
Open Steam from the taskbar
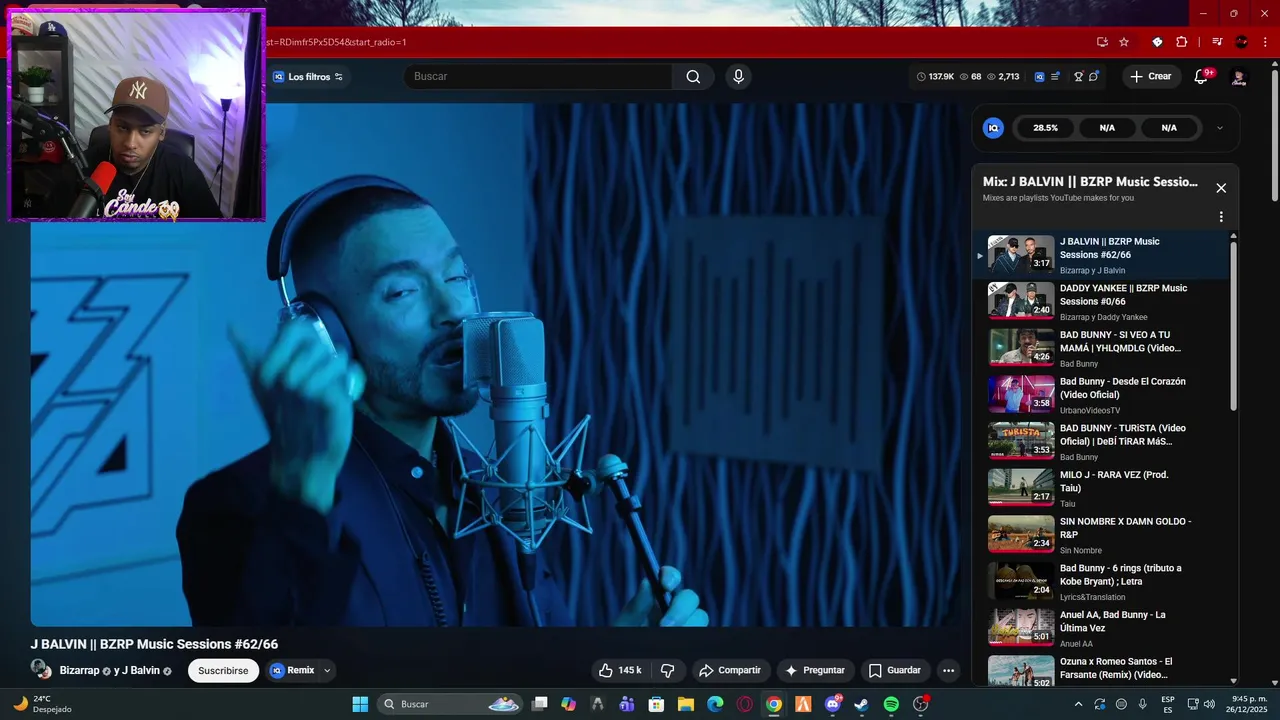tap(861, 704)
